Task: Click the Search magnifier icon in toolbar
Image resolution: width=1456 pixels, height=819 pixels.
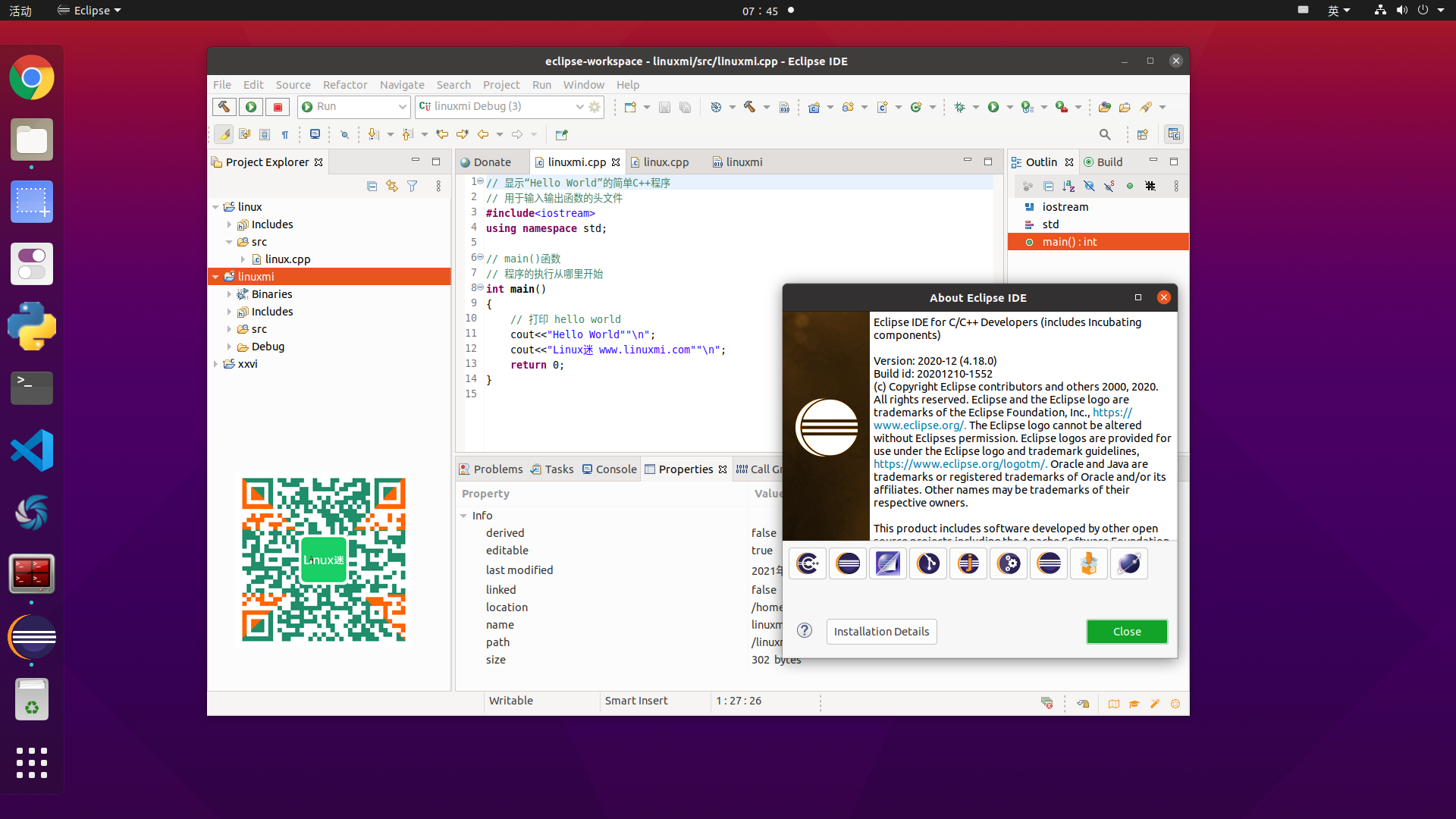Action: 1105,134
